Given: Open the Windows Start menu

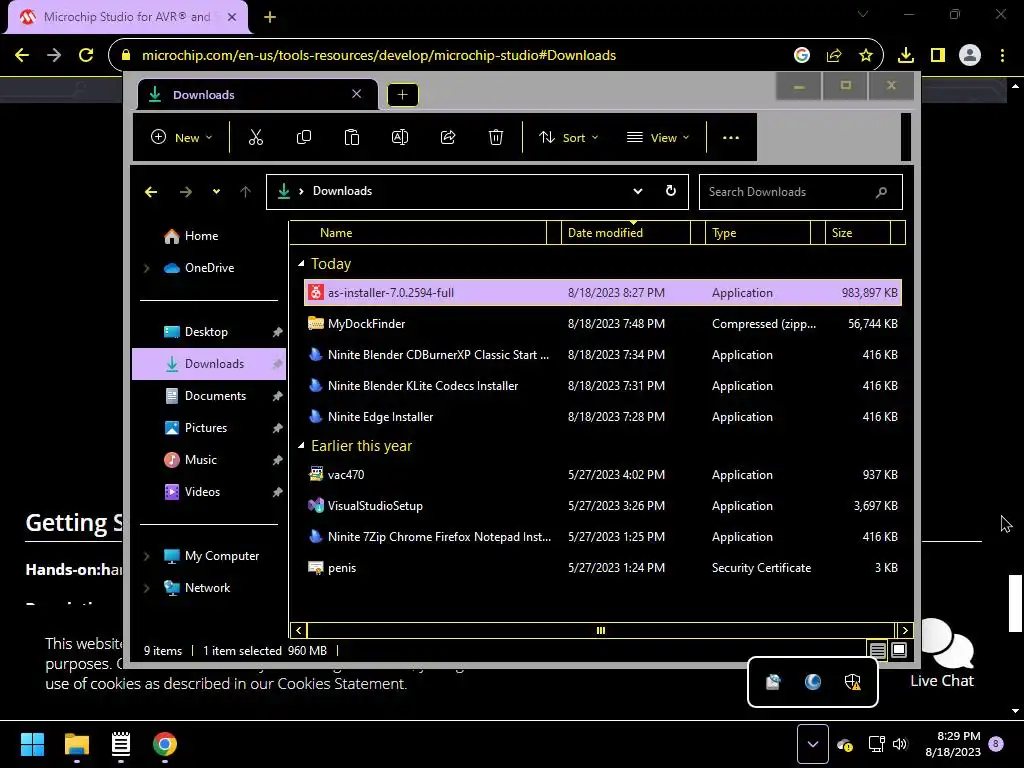Looking at the screenshot, I should coord(32,744).
